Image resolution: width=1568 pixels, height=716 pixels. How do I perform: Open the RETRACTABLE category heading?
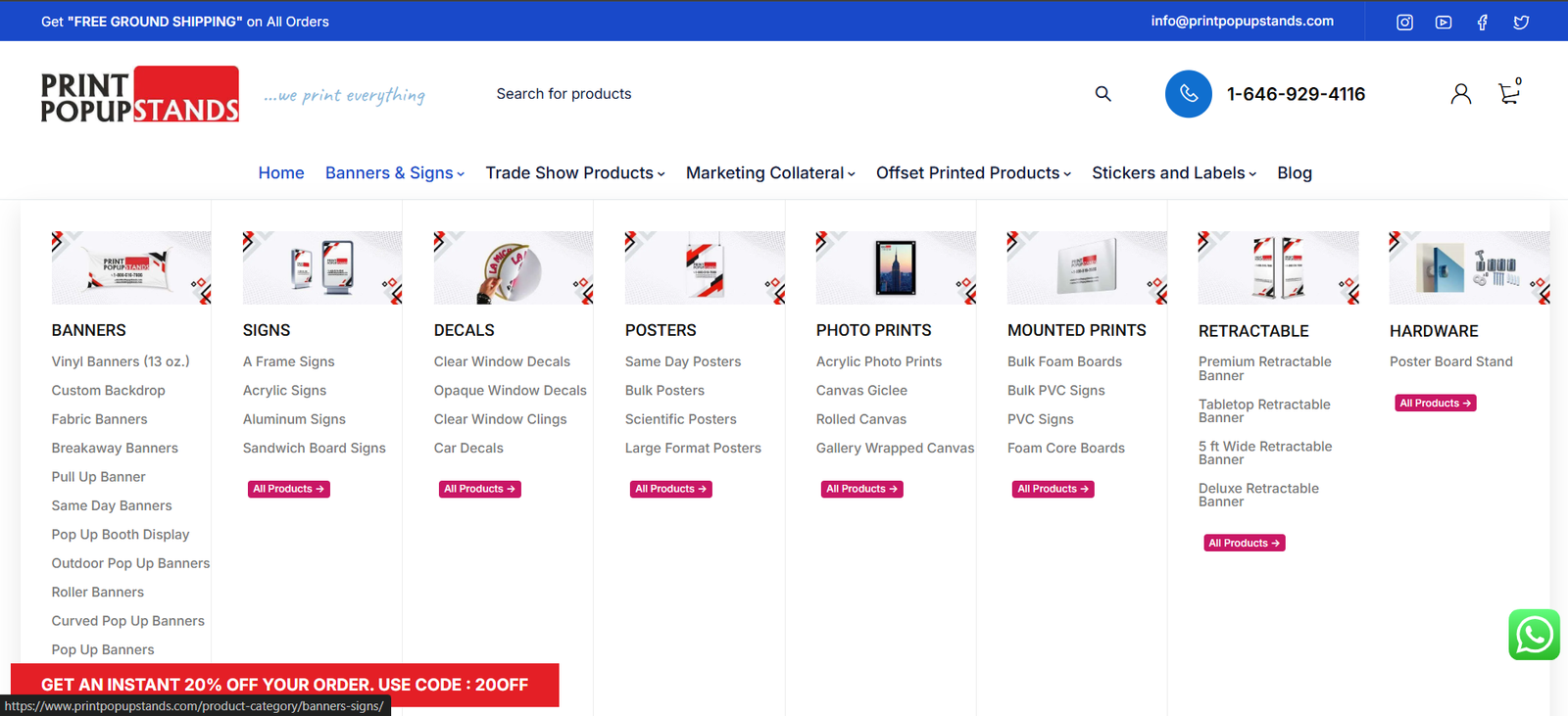1253,332
